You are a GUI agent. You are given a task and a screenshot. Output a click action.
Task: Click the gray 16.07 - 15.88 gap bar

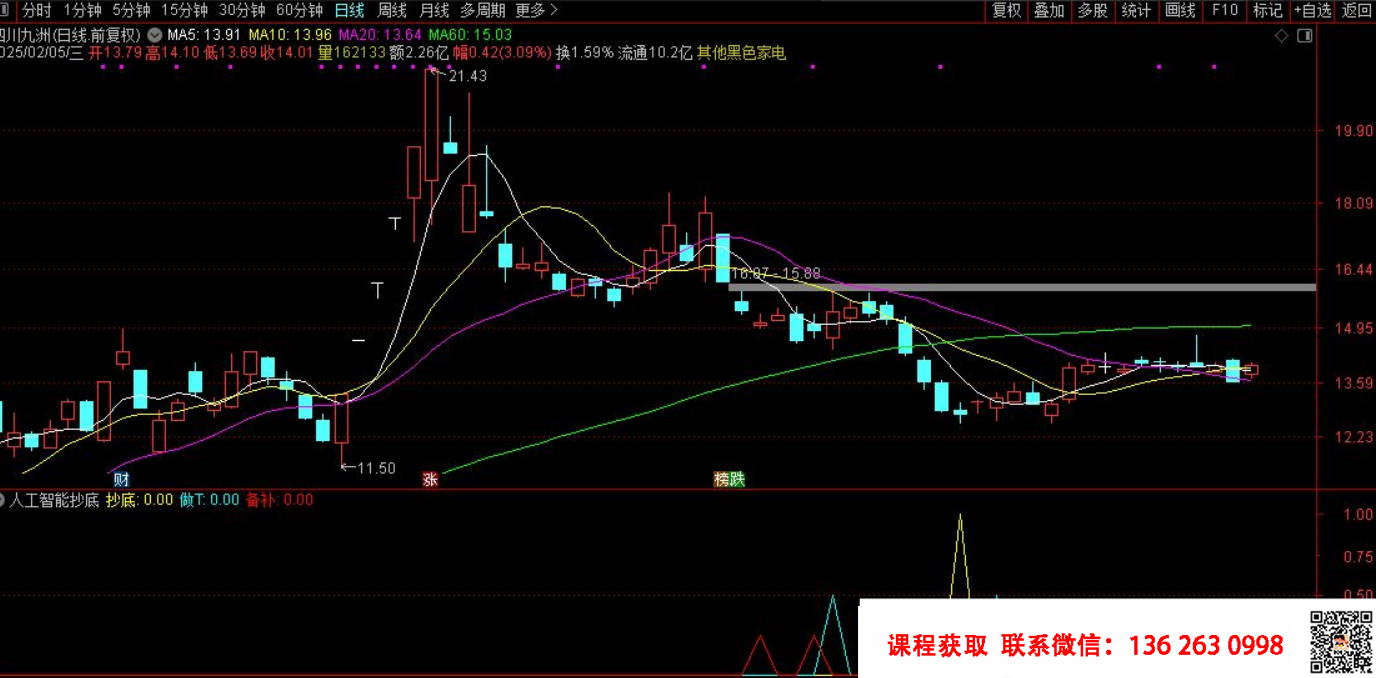(1021, 287)
